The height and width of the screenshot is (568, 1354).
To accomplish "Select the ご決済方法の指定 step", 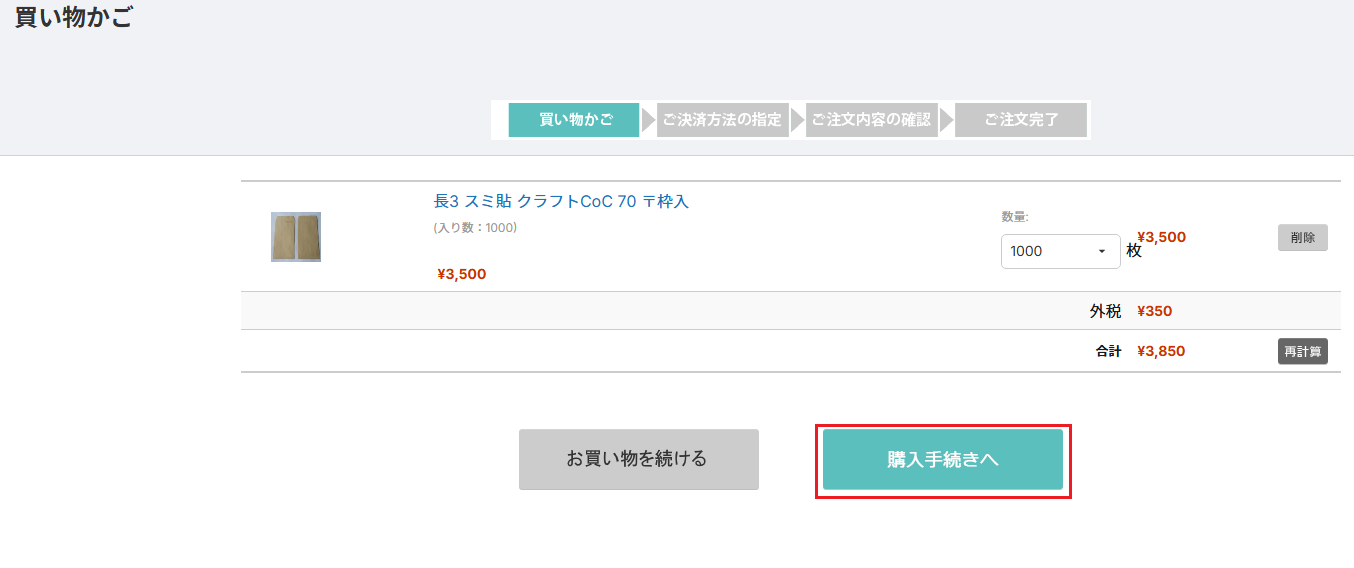I will coord(722,120).
